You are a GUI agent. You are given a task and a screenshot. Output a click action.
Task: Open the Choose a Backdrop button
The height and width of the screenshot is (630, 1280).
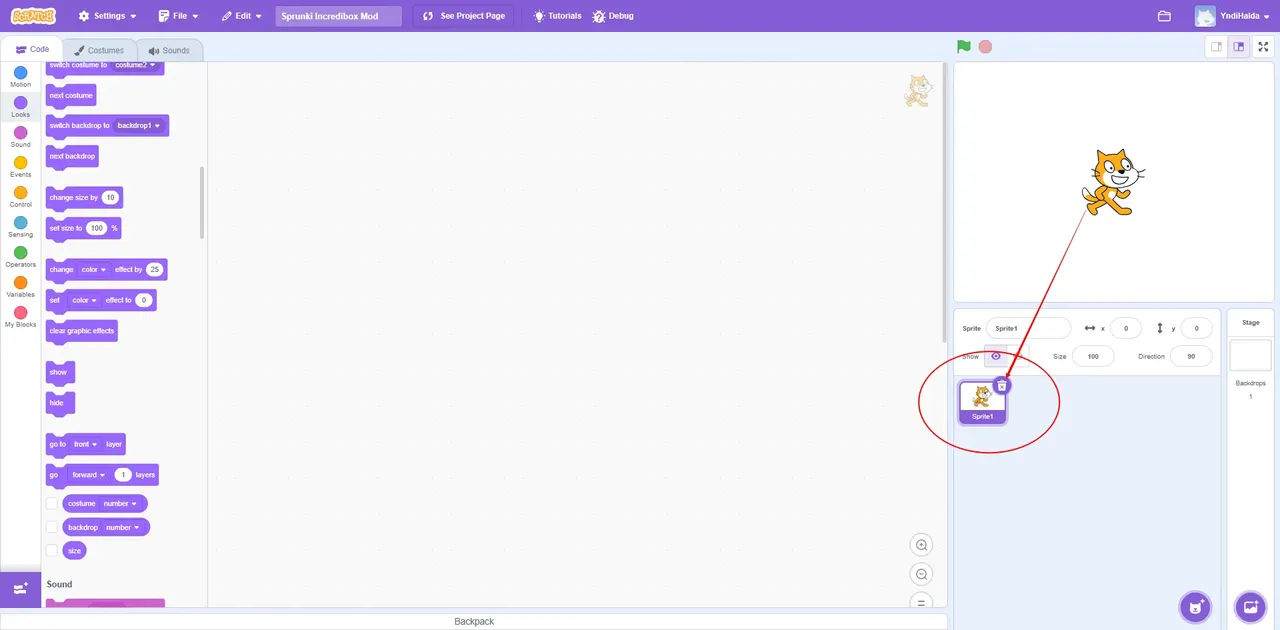1250,606
